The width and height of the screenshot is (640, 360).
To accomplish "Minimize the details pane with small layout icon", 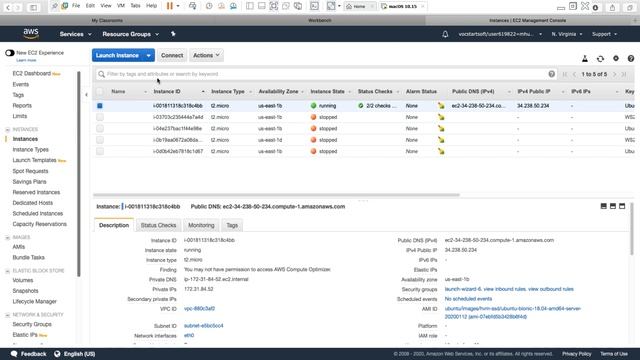I will click(604, 206).
